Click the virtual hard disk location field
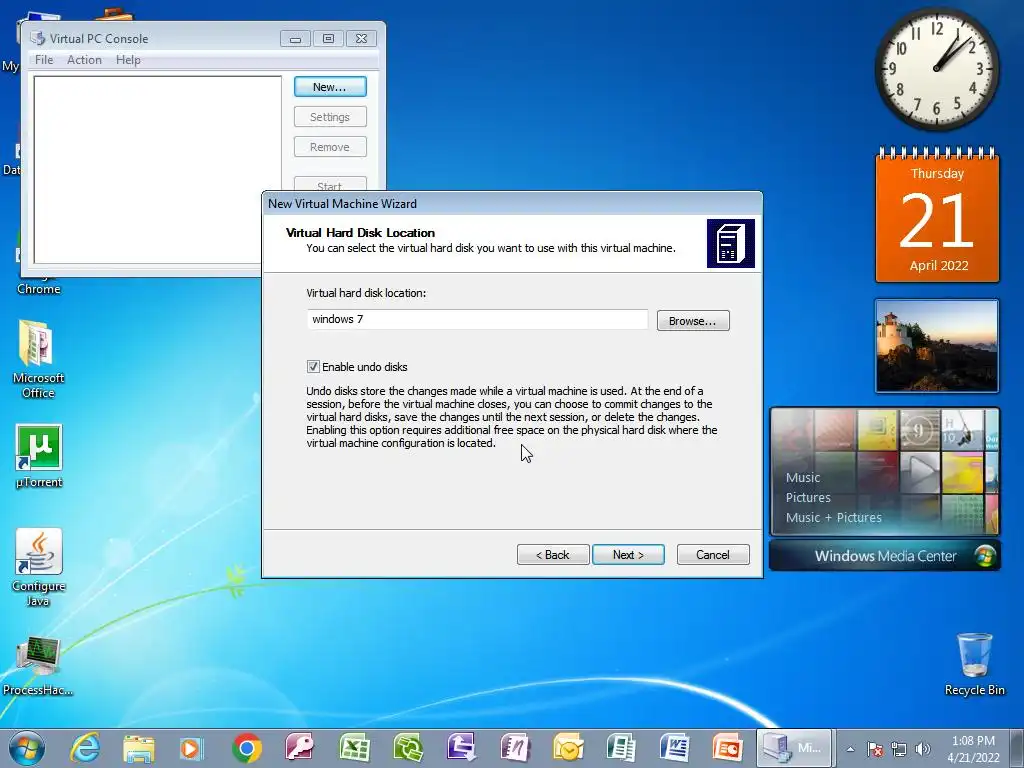Viewport: 1024px width, 768px height. pos(477,319)
